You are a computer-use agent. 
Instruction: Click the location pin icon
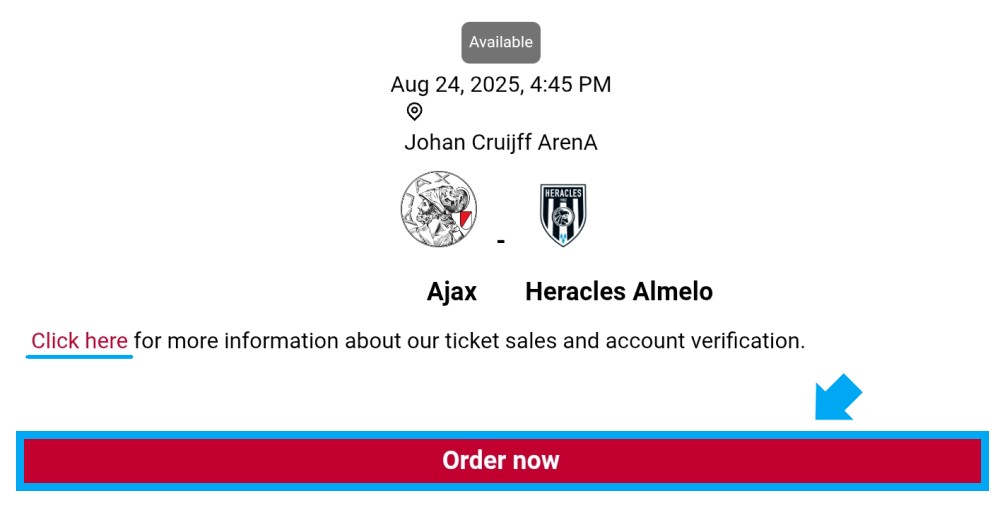414,112
